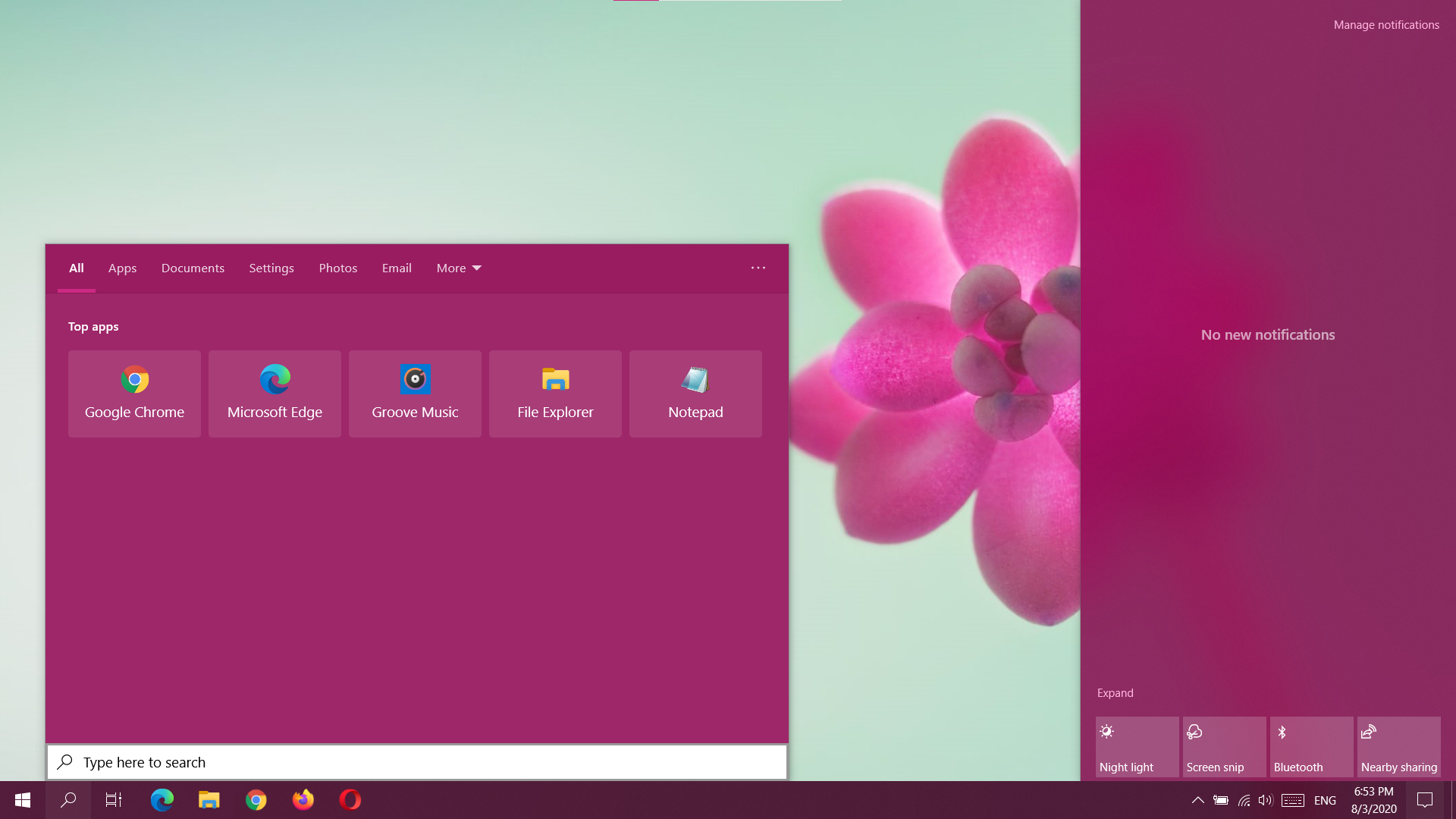Open Google Chrome from Top apps
The width and height of the screenshot is (1456, 819).
tap(134, 394)
